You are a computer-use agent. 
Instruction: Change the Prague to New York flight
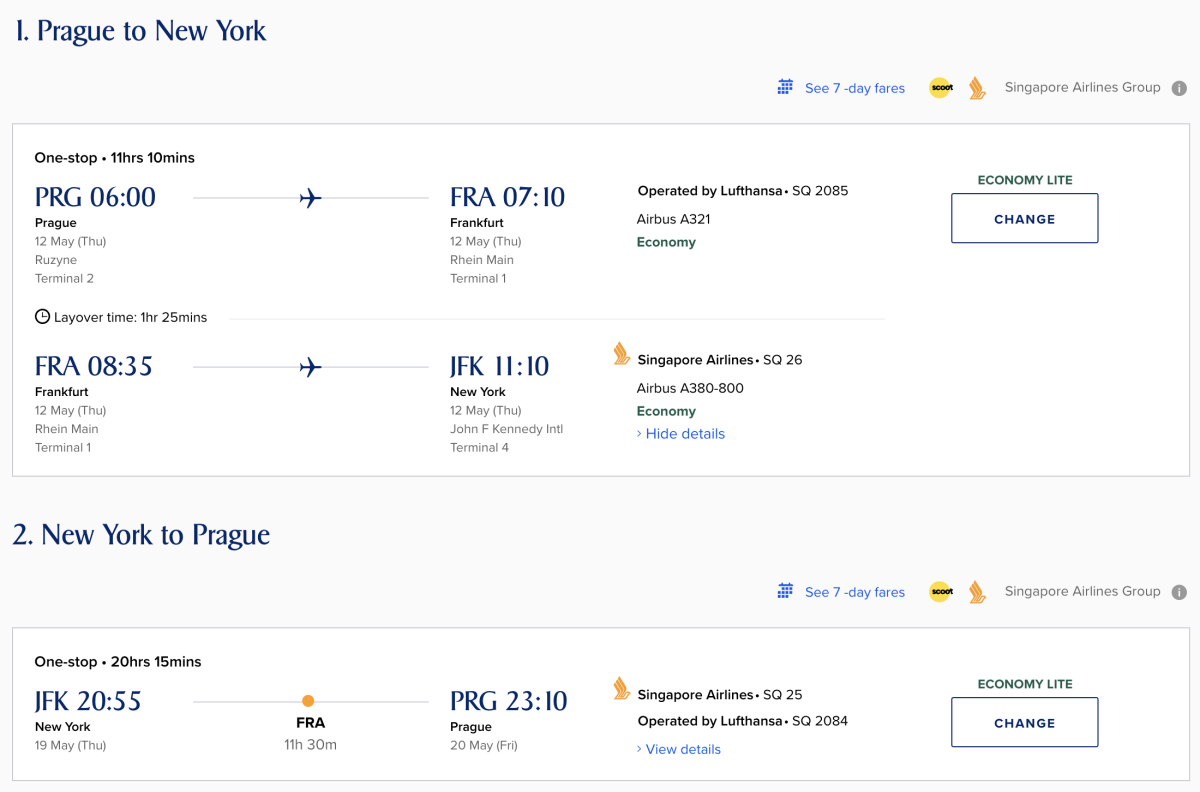(x=1024, y=218)
